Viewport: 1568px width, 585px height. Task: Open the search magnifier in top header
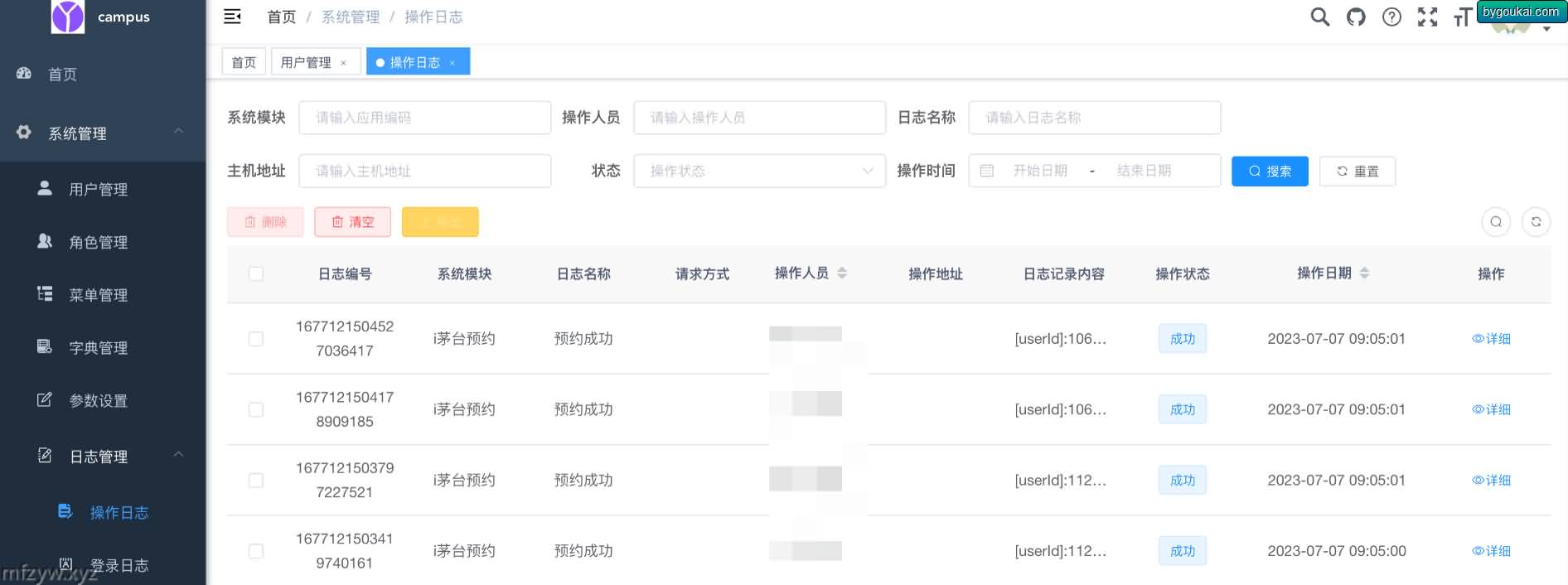(x=1319, y=17)
